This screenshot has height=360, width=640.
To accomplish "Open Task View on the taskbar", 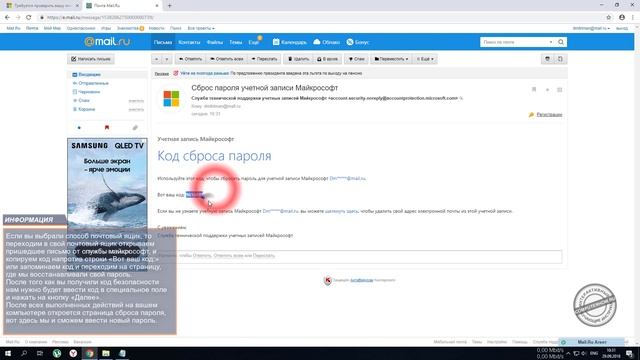I will 40,353.
